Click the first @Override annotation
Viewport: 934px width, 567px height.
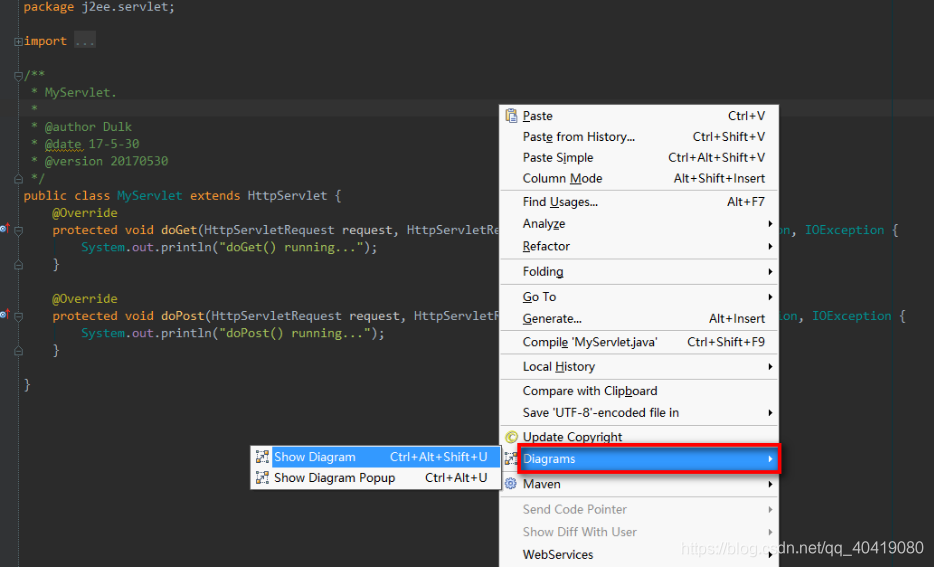[85, 213]
